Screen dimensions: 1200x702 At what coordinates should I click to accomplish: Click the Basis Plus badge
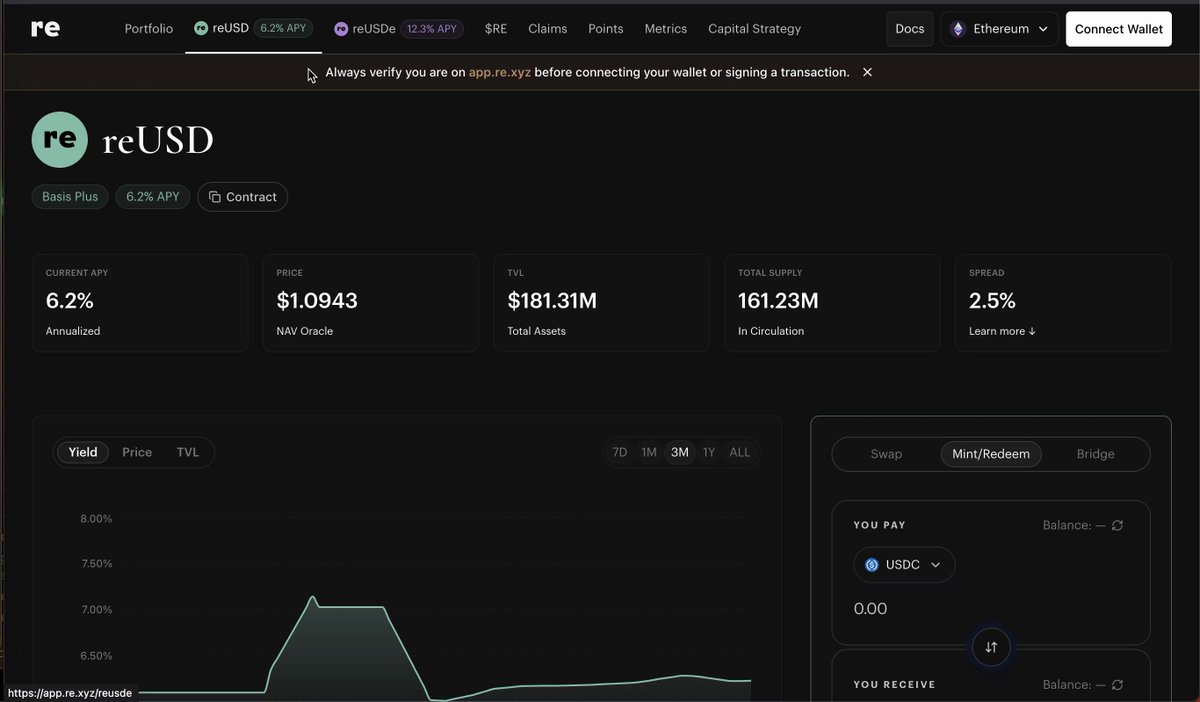pyautogui.click(x=70, y=196)
